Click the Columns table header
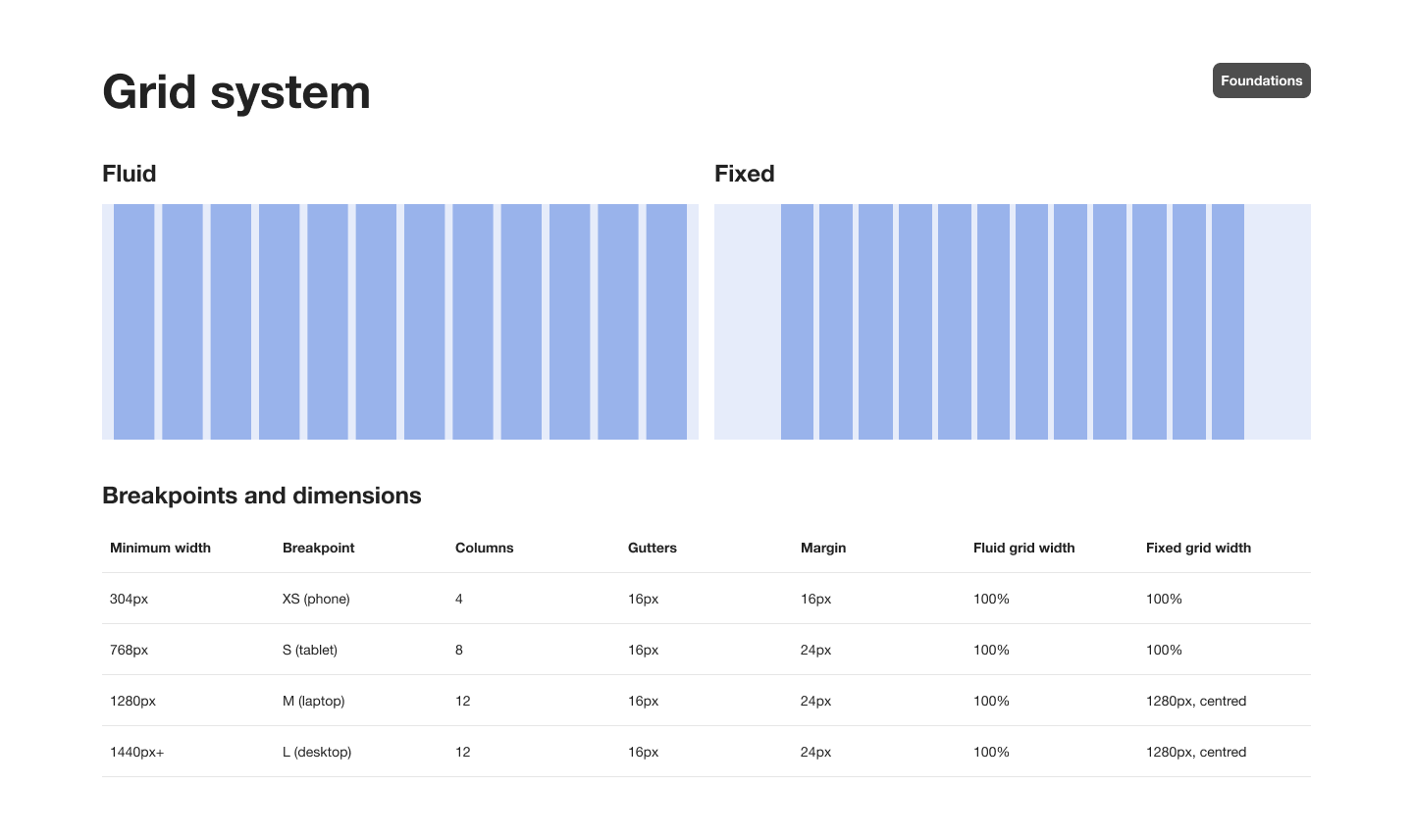Viewport: 1413px width, 840px height. [485, 548]
